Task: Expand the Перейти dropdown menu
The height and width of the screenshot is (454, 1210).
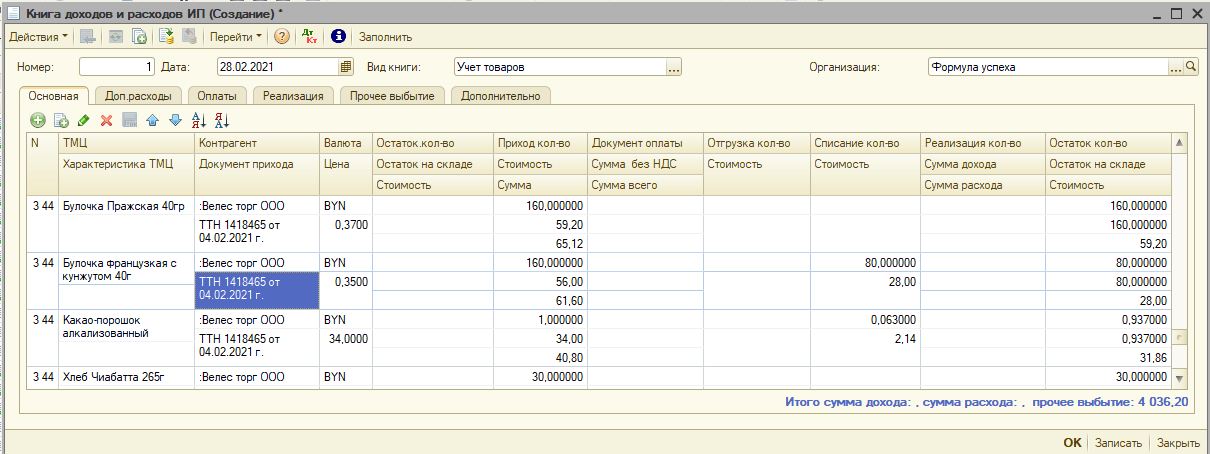Action: coord(236,37)
